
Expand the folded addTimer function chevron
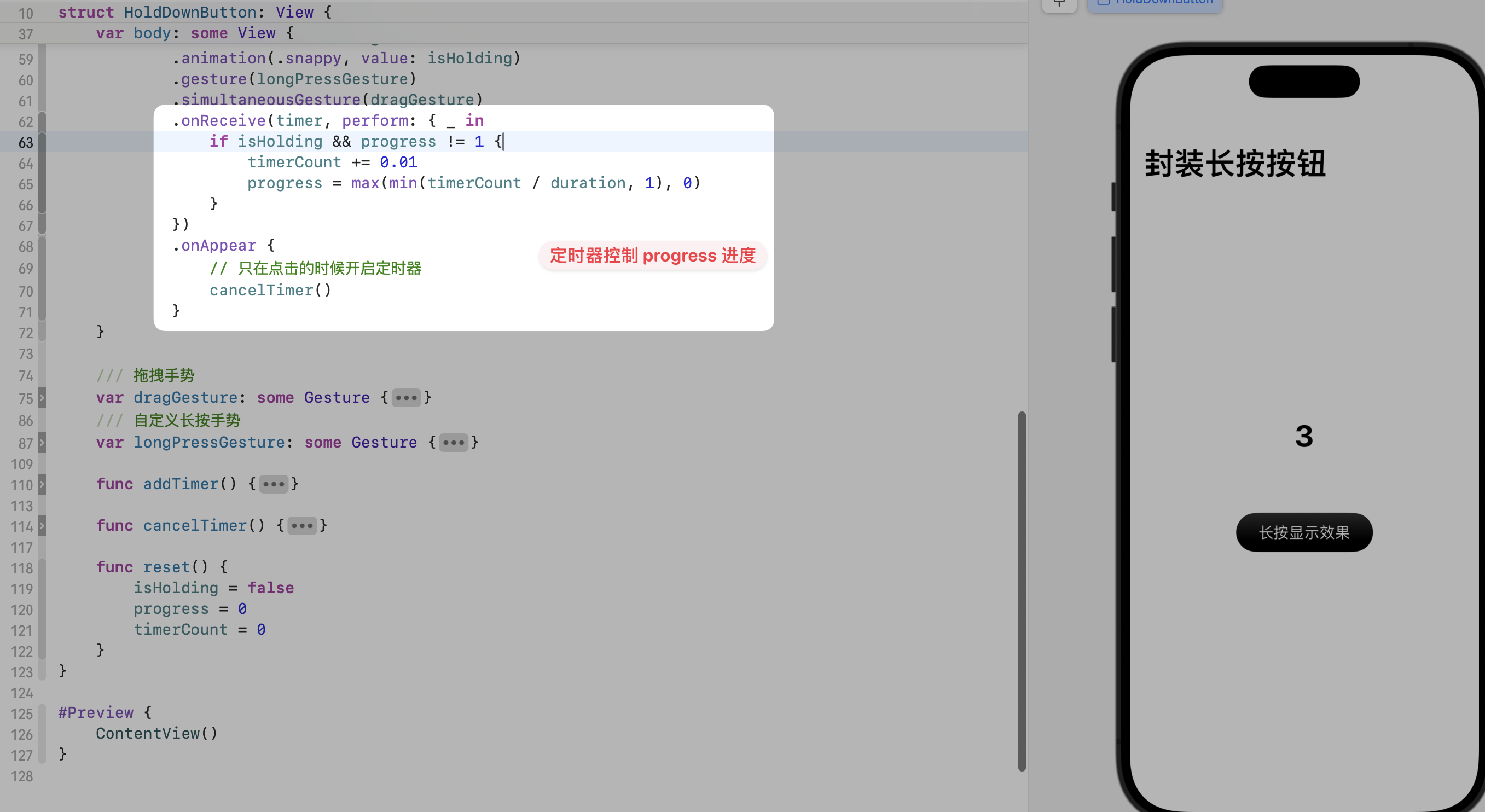(x=42, y=484)
